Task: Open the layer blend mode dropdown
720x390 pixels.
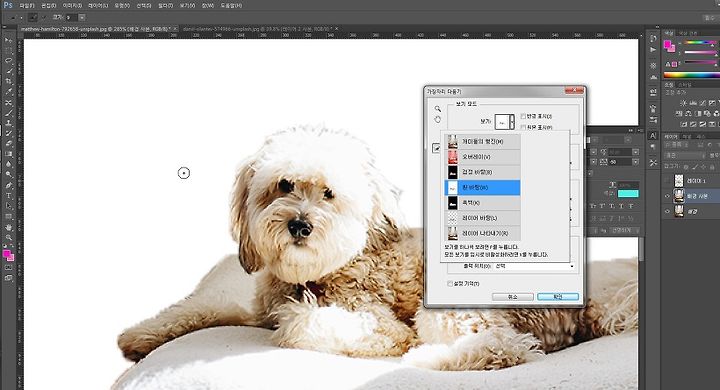Action: (684, 156)
